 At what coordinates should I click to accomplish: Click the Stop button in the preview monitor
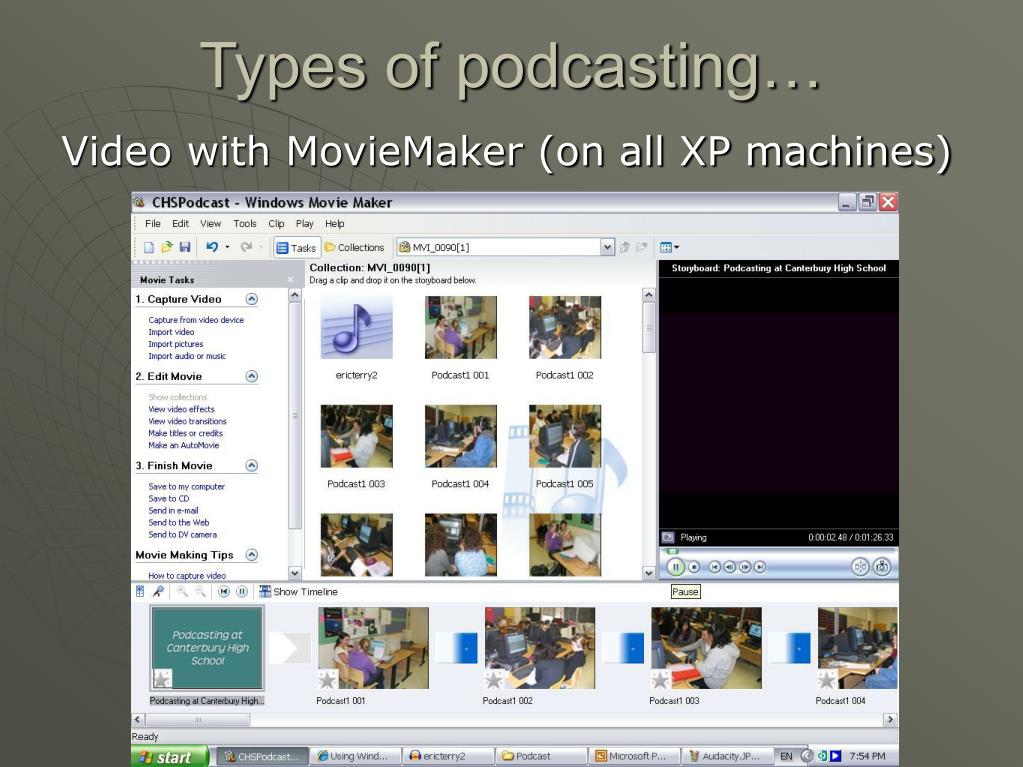tap(694, 567)
